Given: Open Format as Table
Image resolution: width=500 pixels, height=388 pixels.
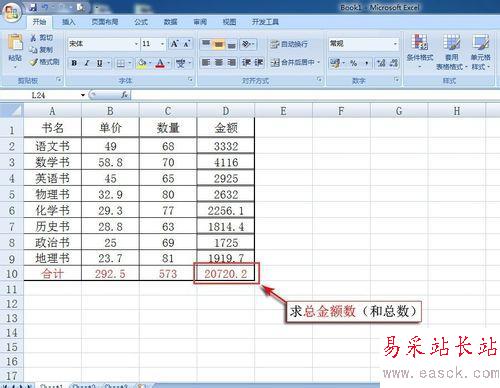Looking at the screenshot, I should click(451, 52).
